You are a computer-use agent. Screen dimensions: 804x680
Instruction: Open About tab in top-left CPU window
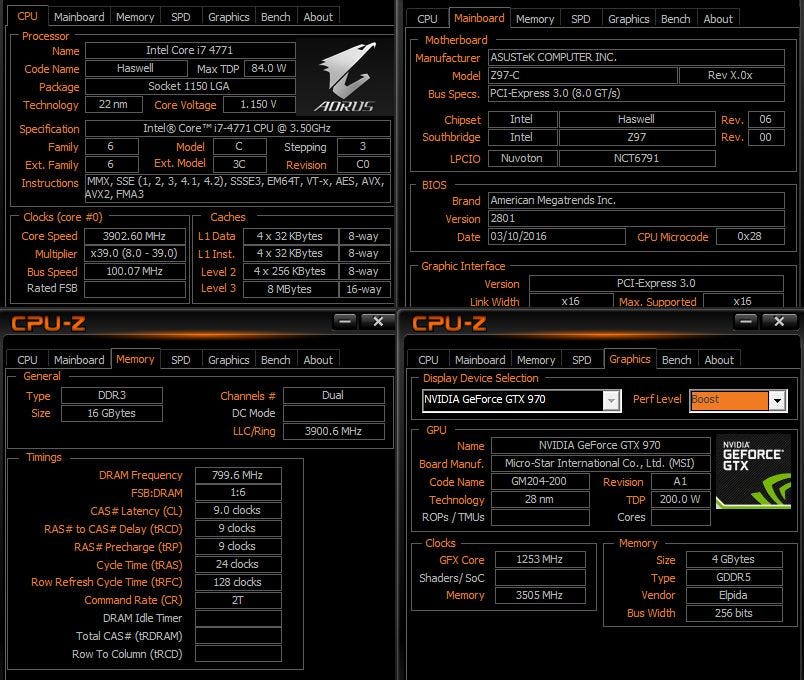318,17
